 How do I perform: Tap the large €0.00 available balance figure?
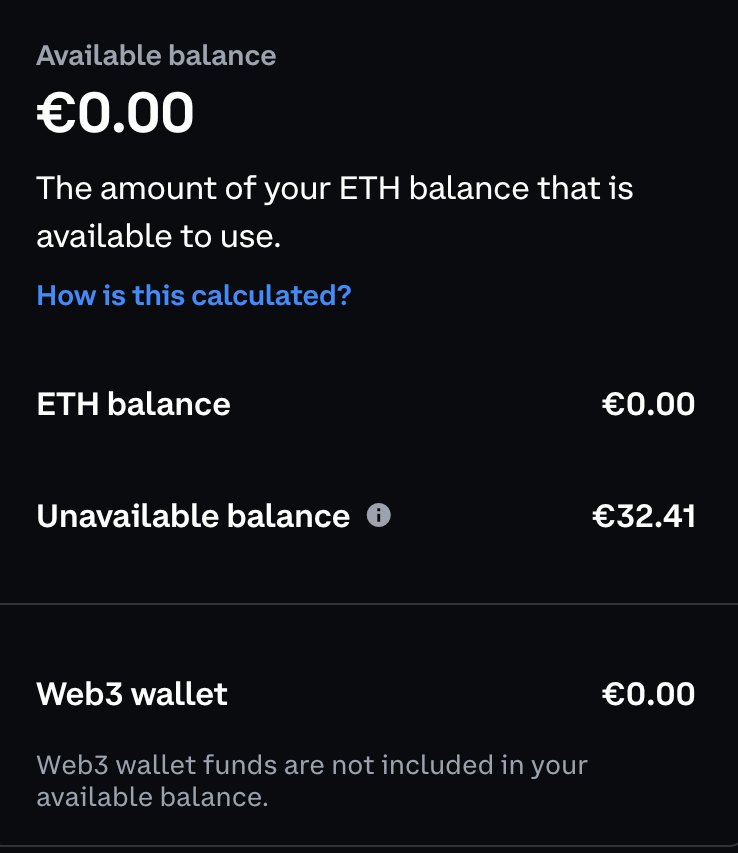coord(116,114)
